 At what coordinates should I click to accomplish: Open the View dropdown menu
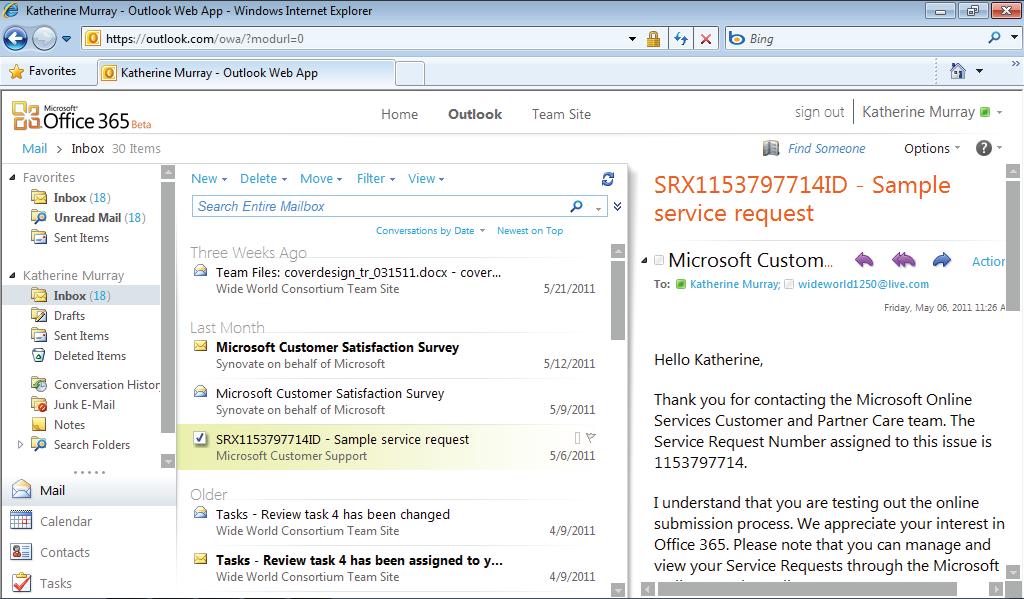426,179
